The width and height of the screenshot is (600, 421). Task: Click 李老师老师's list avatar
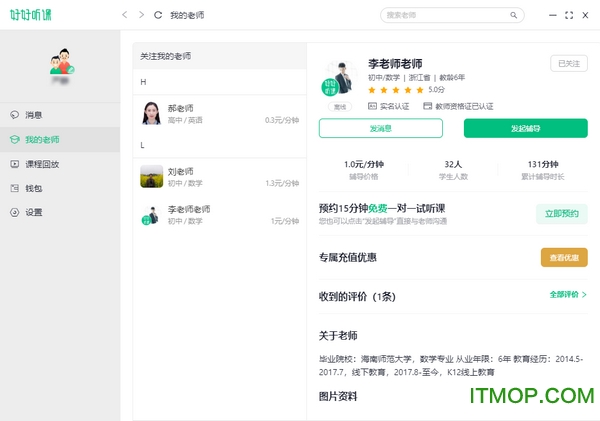tap(151, 215)
